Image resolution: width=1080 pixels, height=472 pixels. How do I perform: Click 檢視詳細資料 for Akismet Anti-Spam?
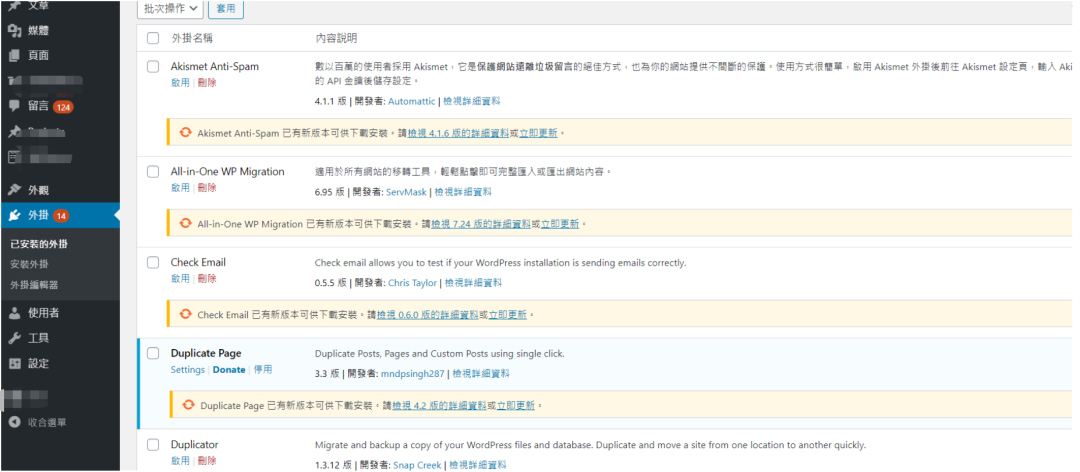click(472, 101)
